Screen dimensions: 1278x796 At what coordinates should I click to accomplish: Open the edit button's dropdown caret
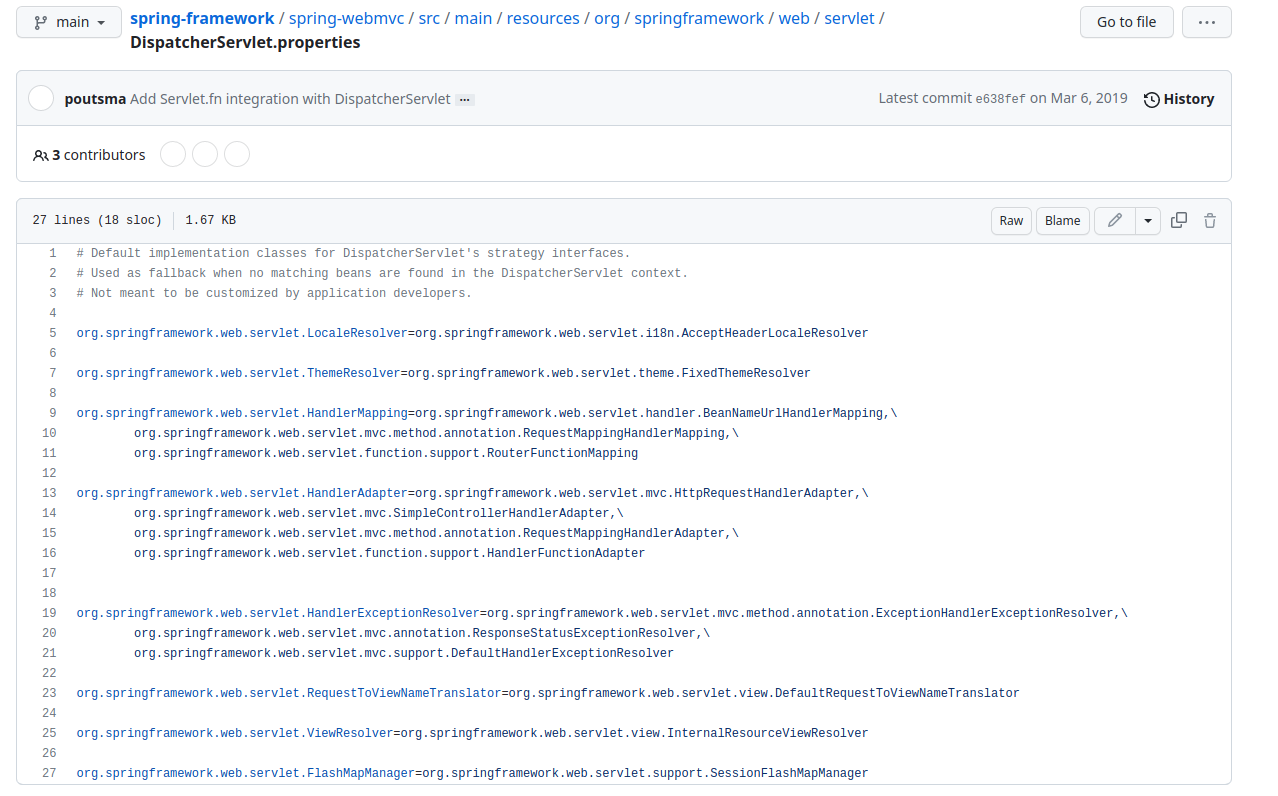point(1147,220)
